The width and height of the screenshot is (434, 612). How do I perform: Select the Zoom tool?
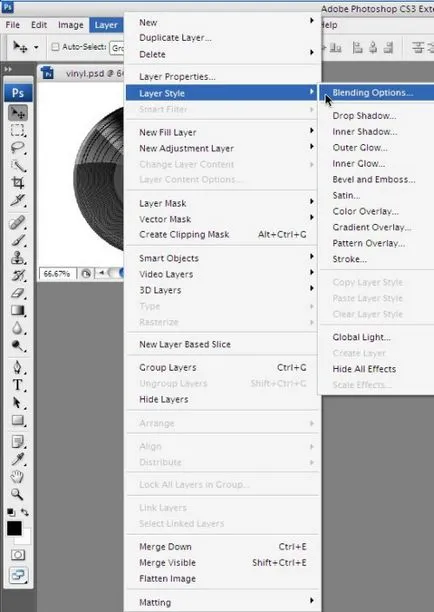(x=18, y=495)
